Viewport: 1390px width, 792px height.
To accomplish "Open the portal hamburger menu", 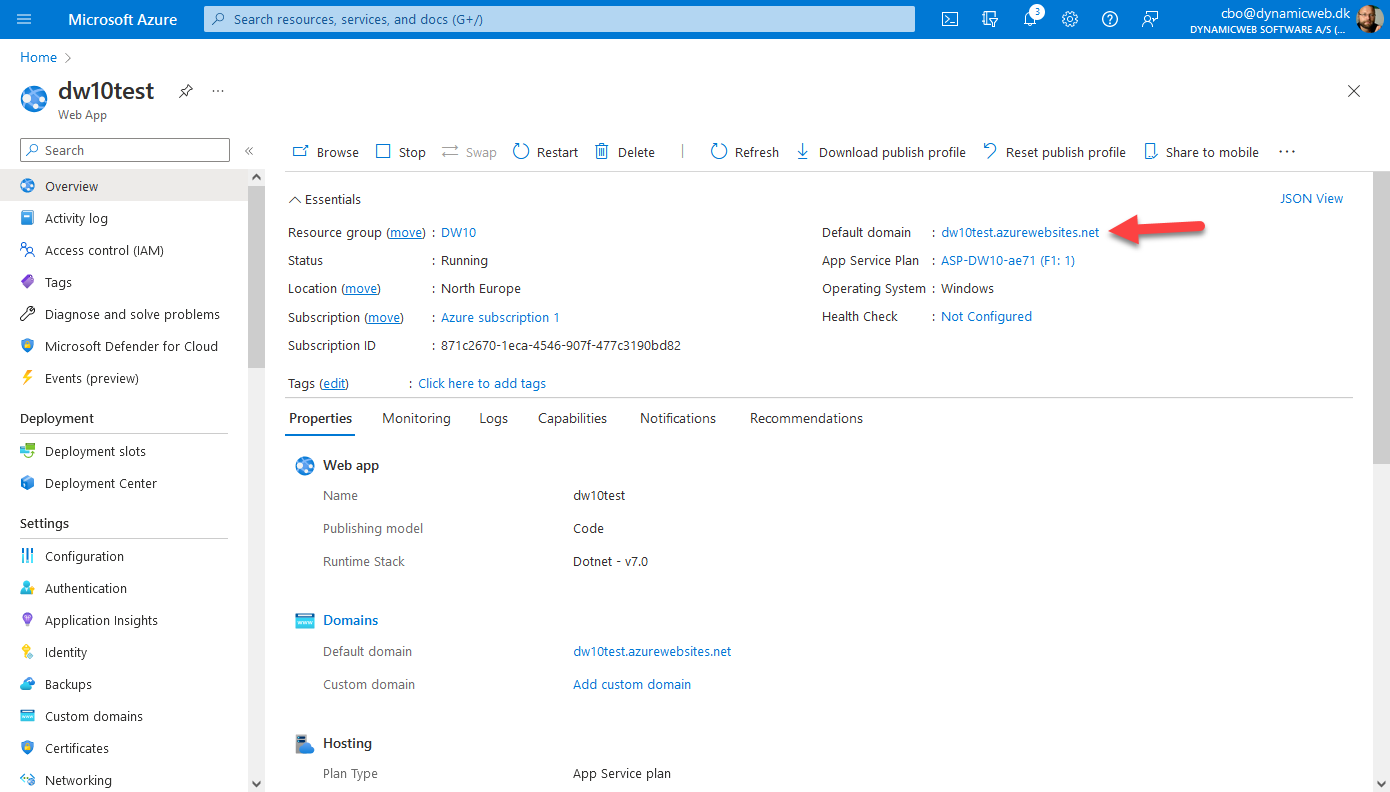I will pyautogui.click(x=24, y=19).
